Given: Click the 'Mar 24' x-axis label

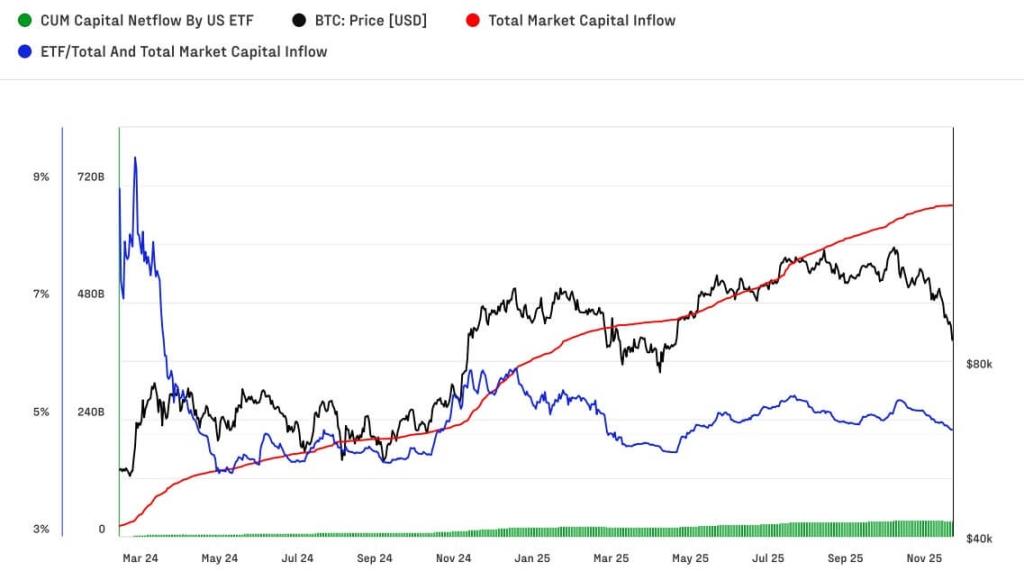Looking at the screenshot, I should click(x=139, y=558).
